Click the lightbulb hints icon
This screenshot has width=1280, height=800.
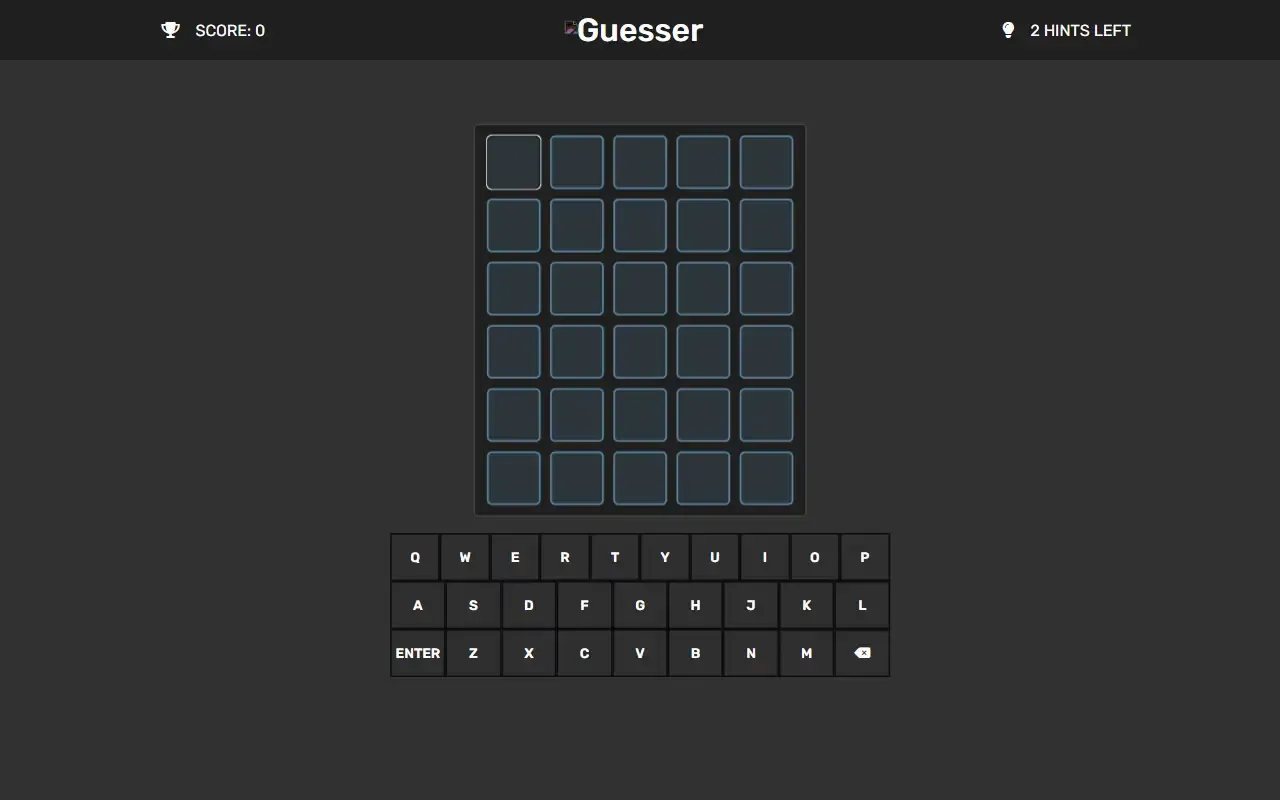pyautogui.click(x=1008, y=30)
